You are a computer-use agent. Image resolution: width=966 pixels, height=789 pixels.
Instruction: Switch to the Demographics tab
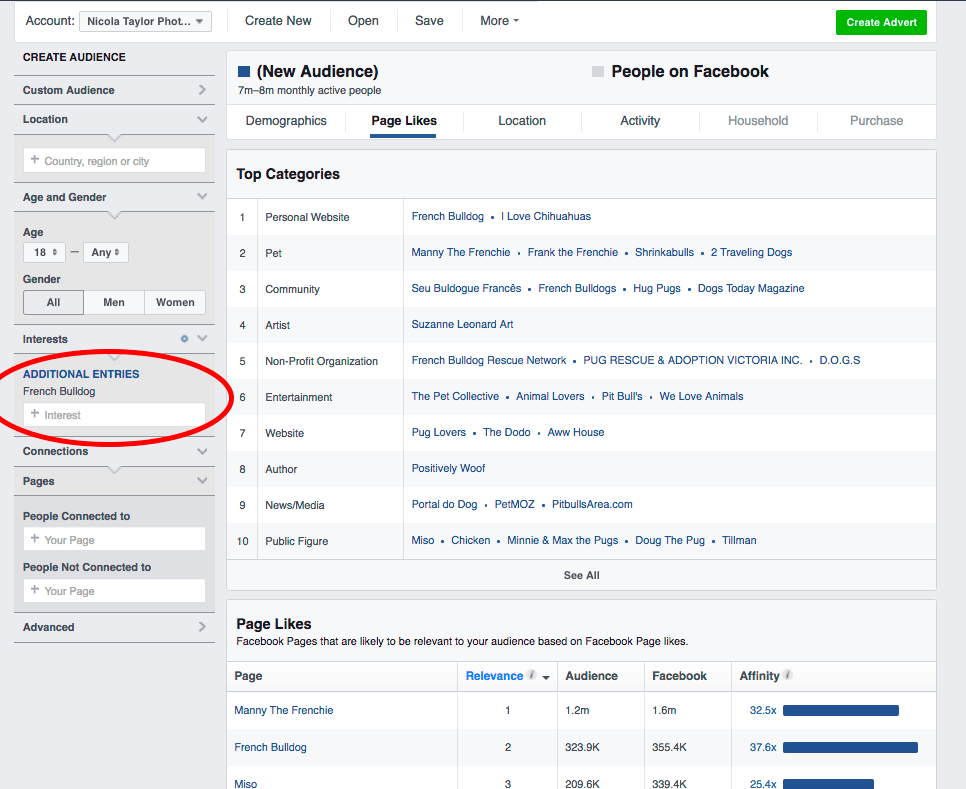click(x=286, y=121)
